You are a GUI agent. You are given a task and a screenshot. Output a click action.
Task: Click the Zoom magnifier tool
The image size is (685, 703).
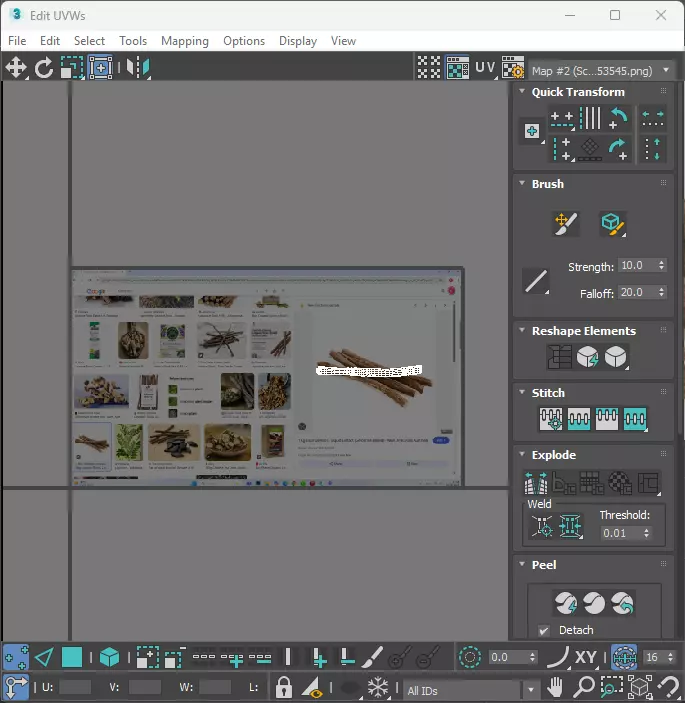coord(584,686)
